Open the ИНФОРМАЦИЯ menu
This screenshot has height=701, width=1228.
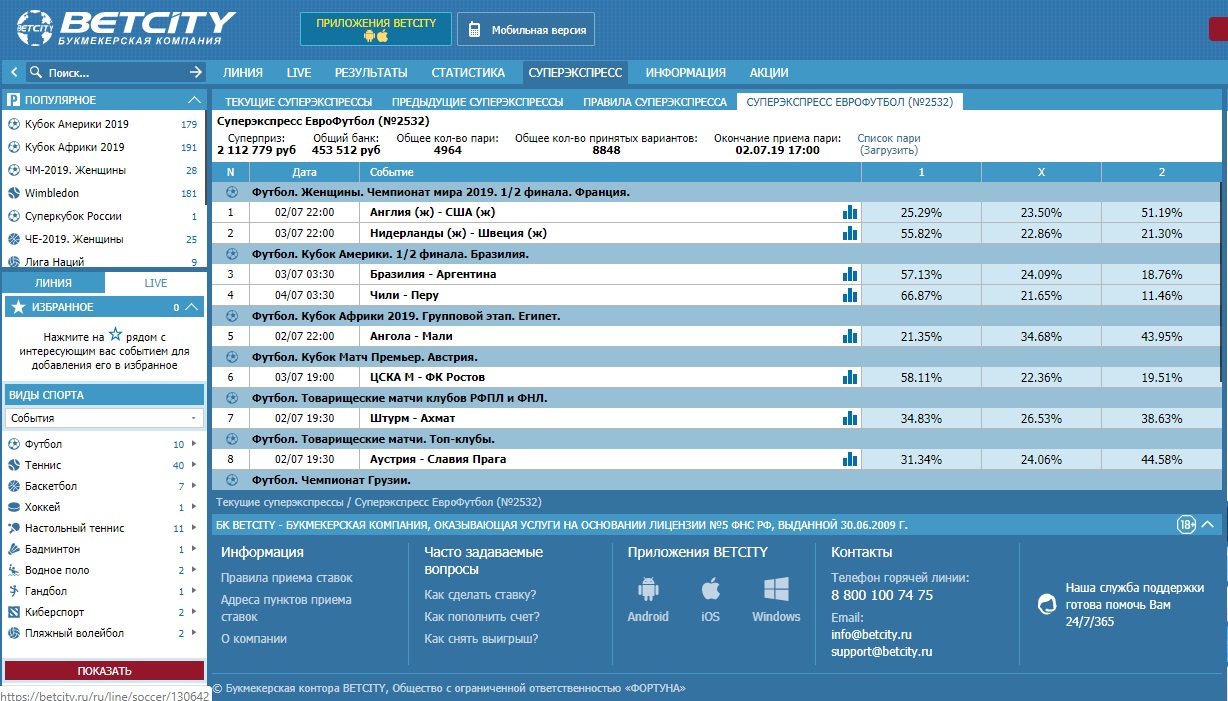[686, 72]
